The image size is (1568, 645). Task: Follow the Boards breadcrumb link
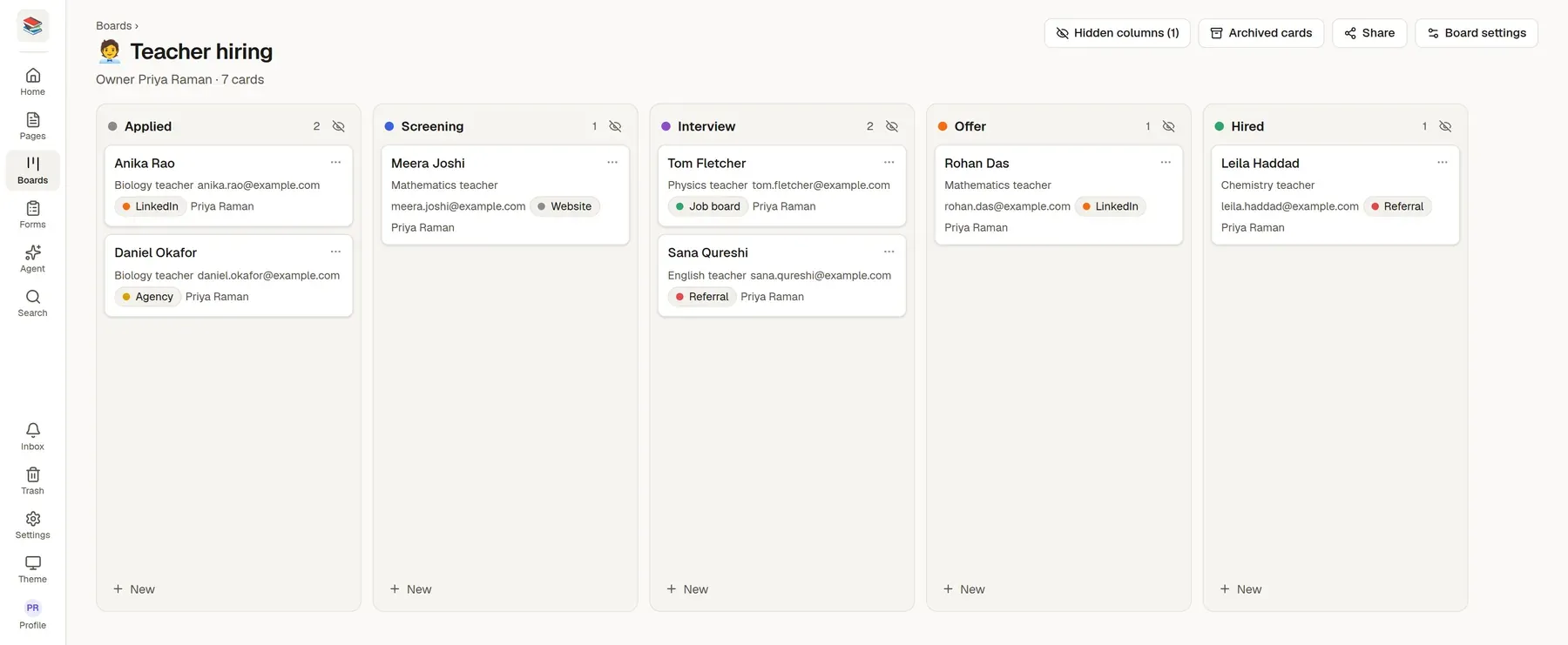tap(114, 26)
